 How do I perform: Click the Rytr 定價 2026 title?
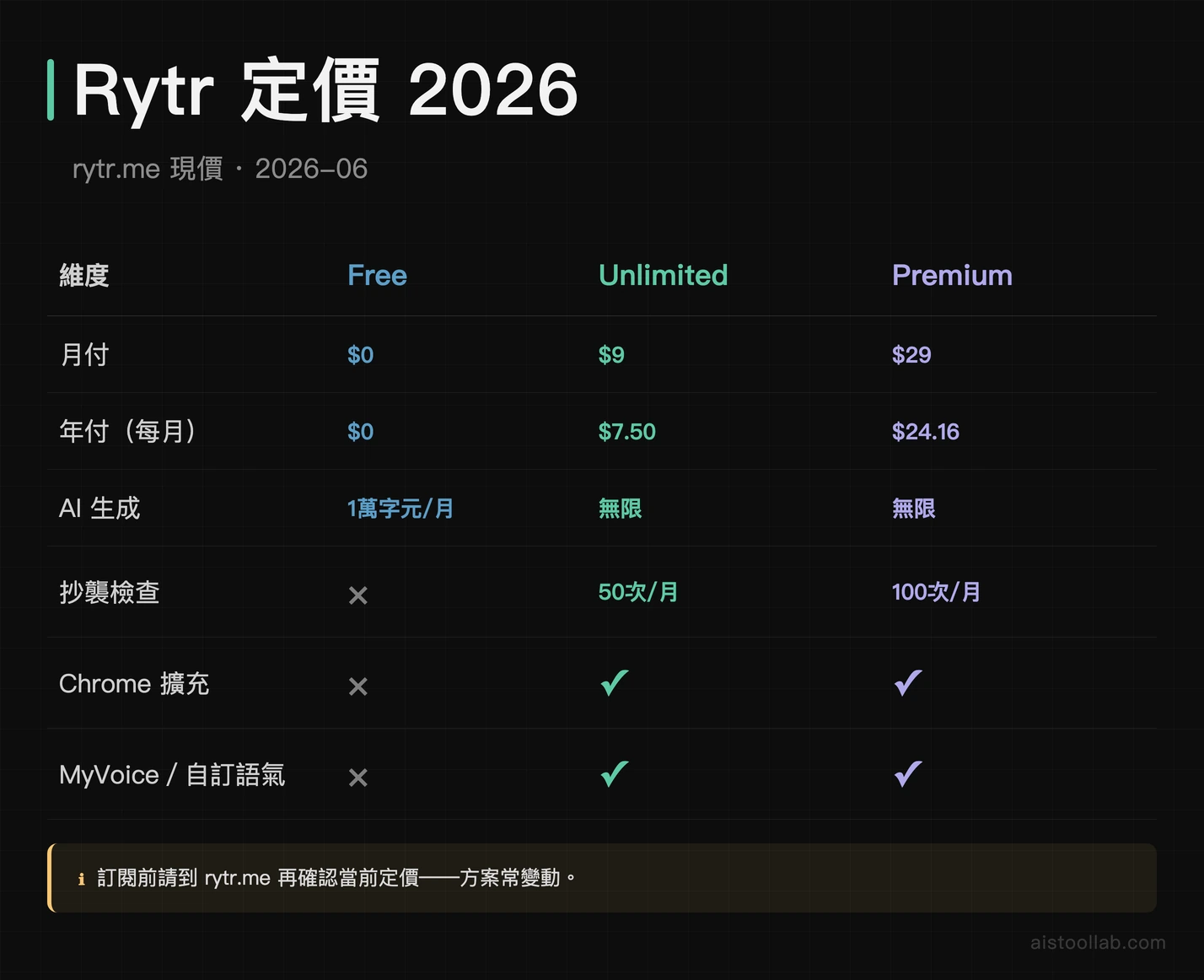click(326, 90)
